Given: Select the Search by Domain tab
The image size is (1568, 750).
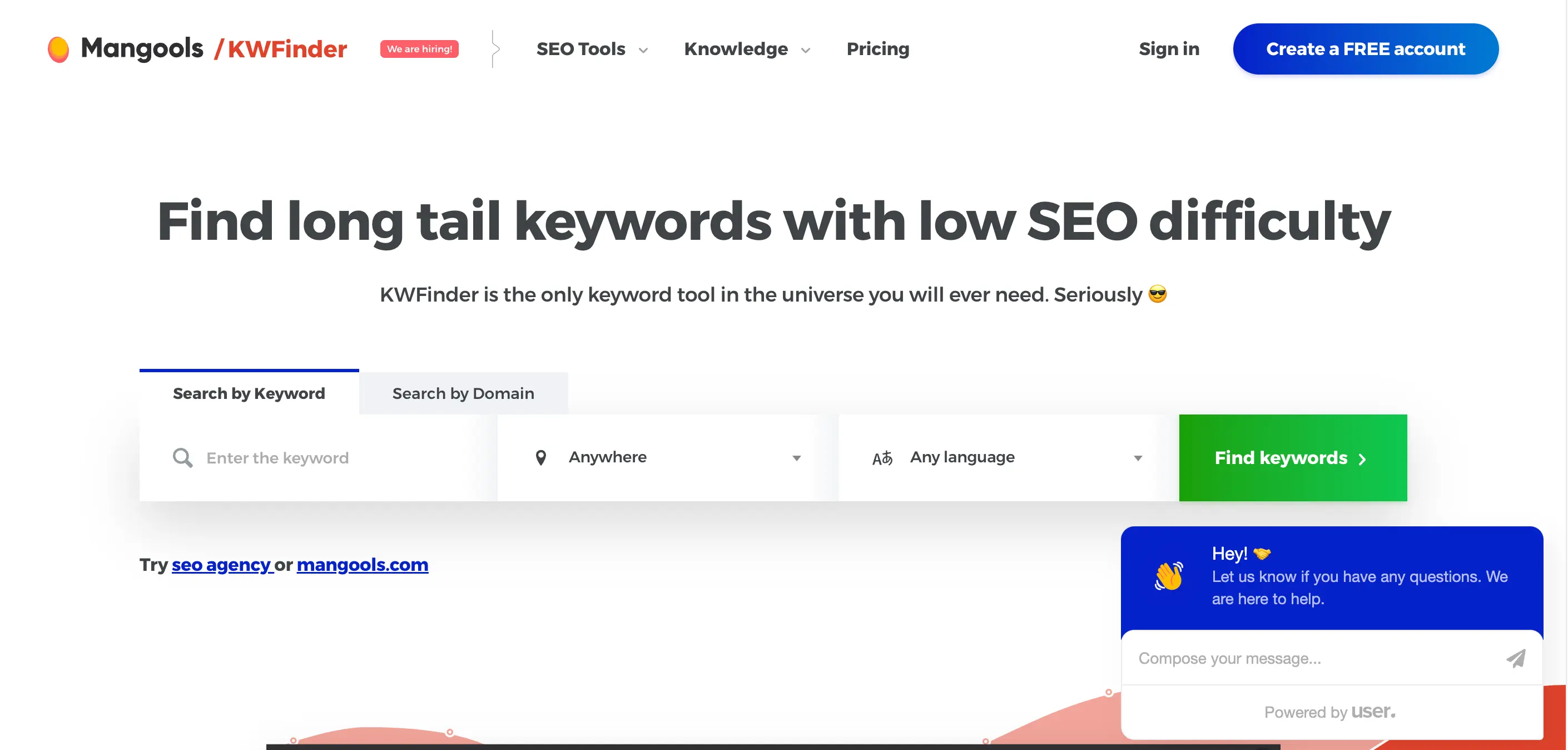Looking at the screenshot, I should click(463, 392).
